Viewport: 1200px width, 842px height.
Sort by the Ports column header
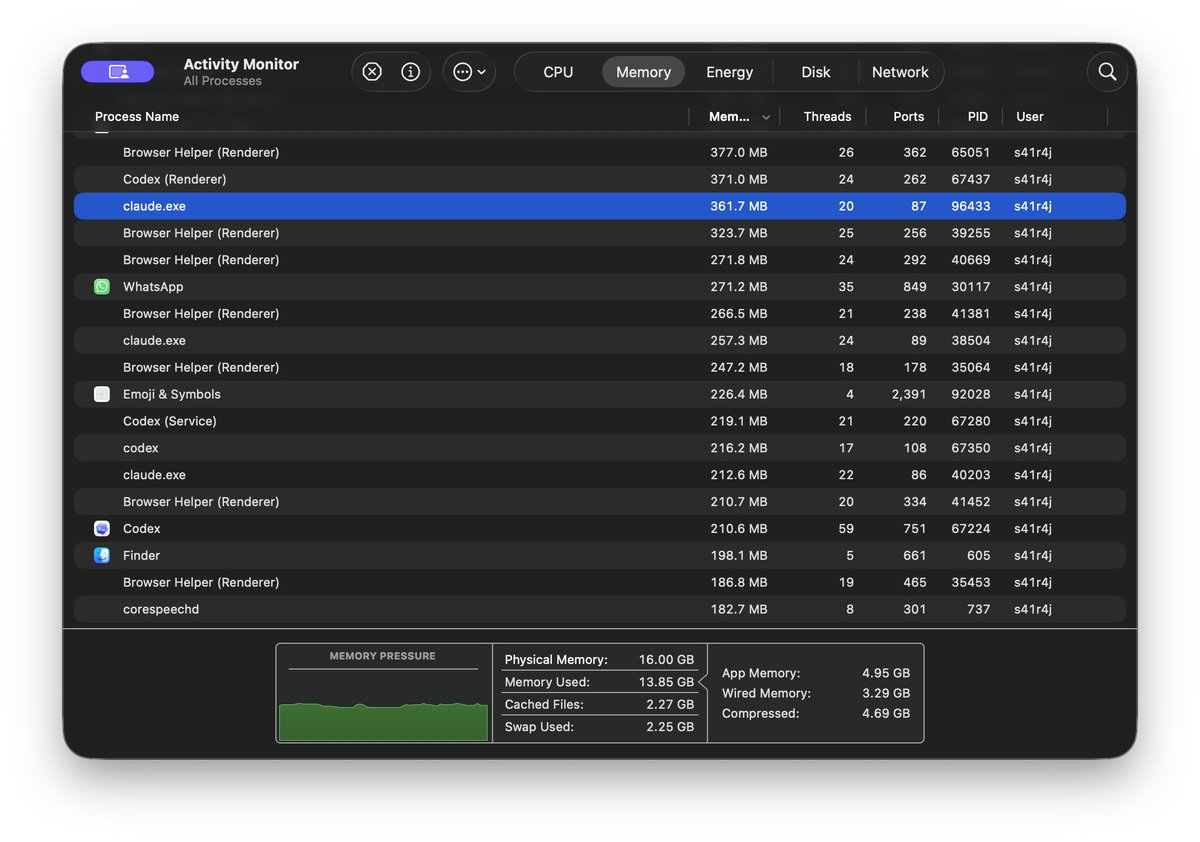pyautogui.click(x=908, y=117)
